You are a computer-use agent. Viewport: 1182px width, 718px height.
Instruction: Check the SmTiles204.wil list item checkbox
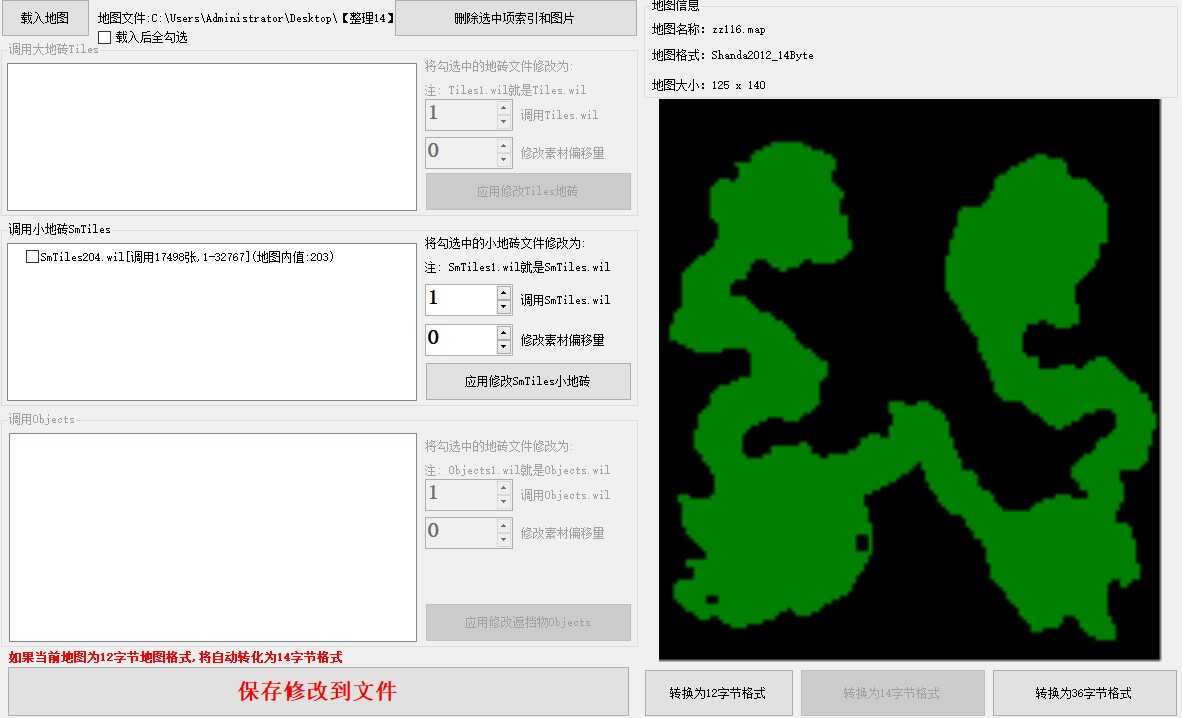33,257
